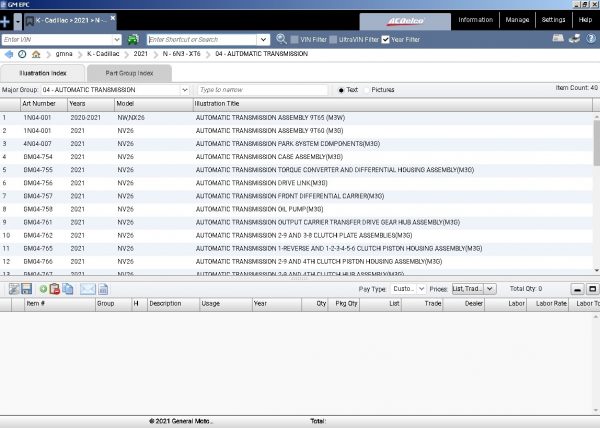
Task: Open the Help menu
Action: point(585,20)
